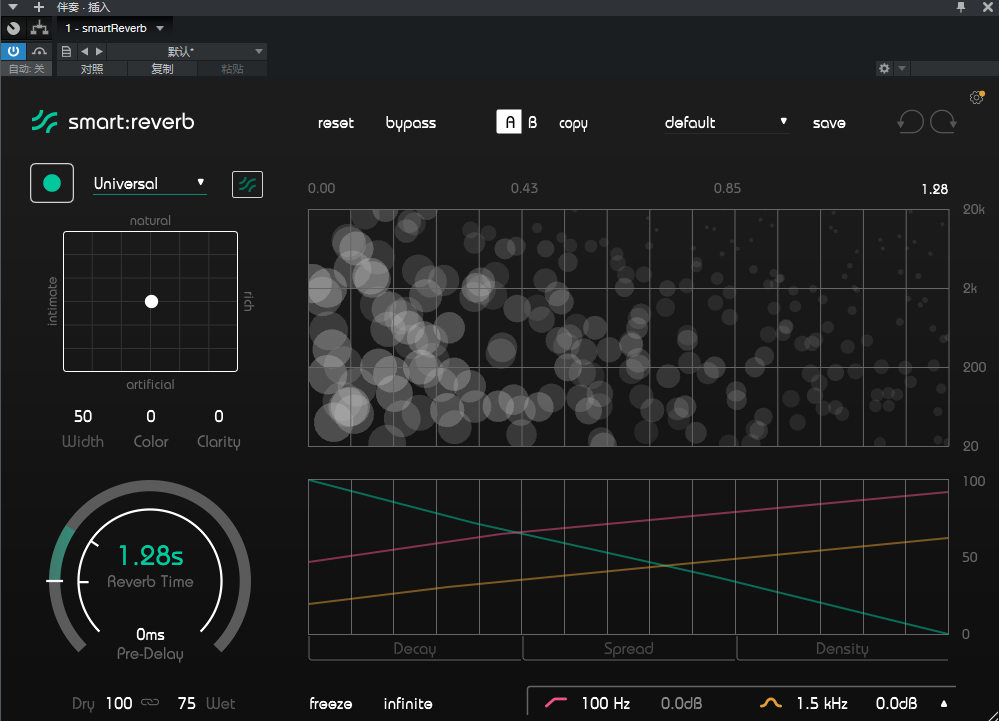Select the Density tab

point(842,648)
